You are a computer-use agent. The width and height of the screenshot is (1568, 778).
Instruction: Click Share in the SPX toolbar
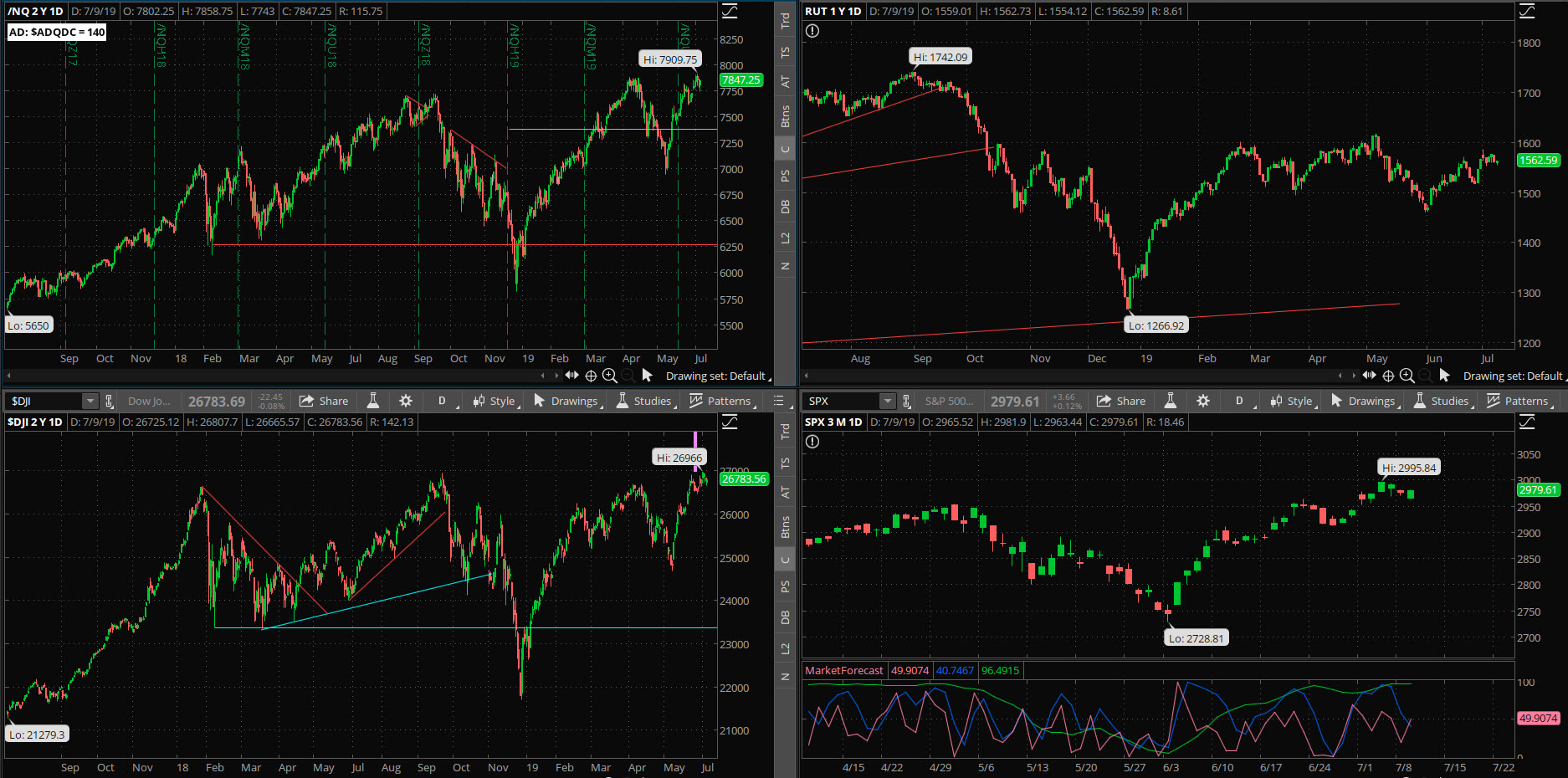pos(1121,401)
